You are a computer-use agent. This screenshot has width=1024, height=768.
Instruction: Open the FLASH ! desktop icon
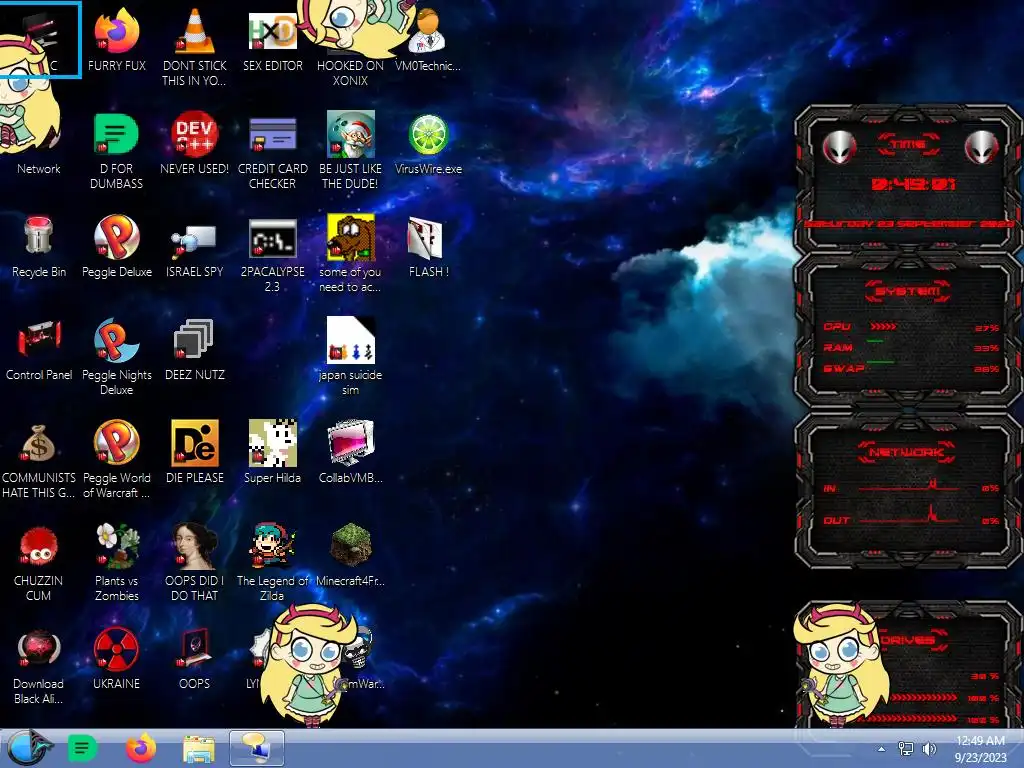click(428, 247)
